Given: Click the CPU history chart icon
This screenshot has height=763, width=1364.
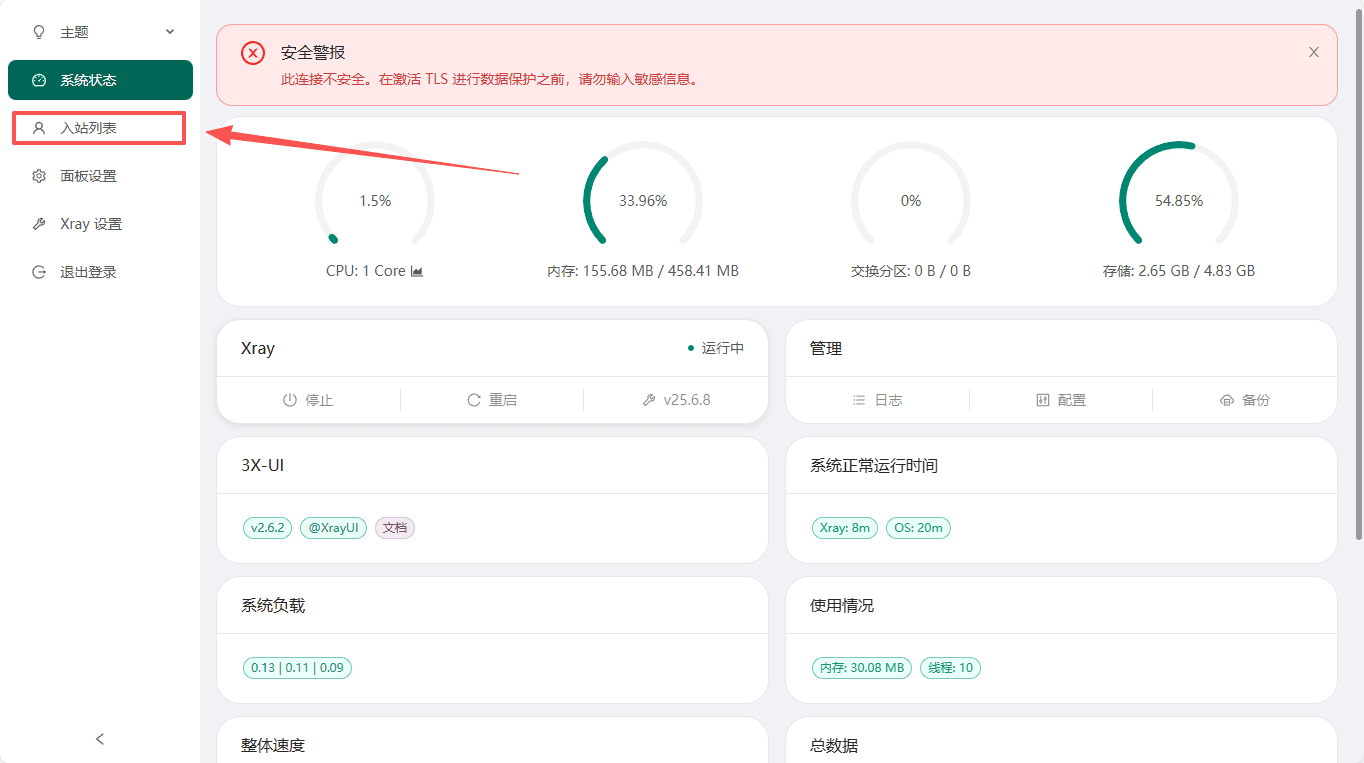Looking at the screenshot, I should coord(417,271).
